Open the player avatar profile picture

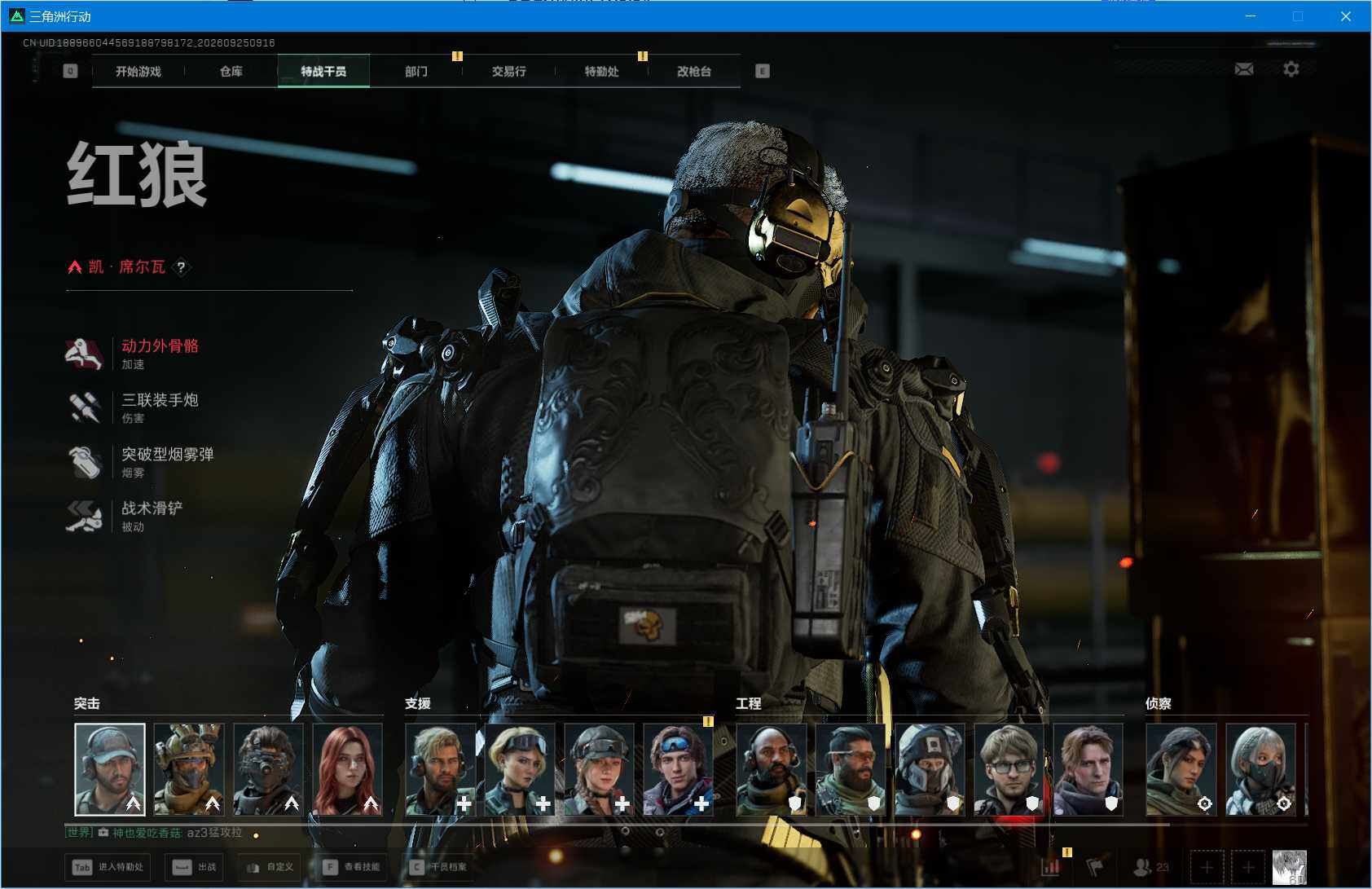pyautogui.click(x=1290, y=867)
